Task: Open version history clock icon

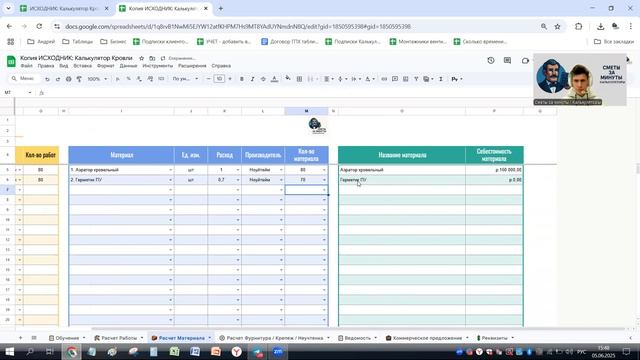Action: [x=491, y=60]
